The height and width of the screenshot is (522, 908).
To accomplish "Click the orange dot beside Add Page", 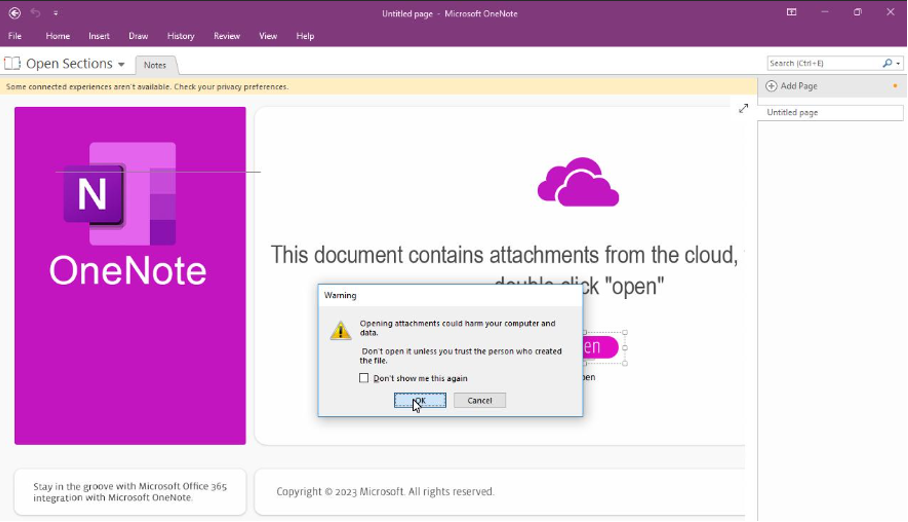I will pyautogui.click(x=895, y=86).
